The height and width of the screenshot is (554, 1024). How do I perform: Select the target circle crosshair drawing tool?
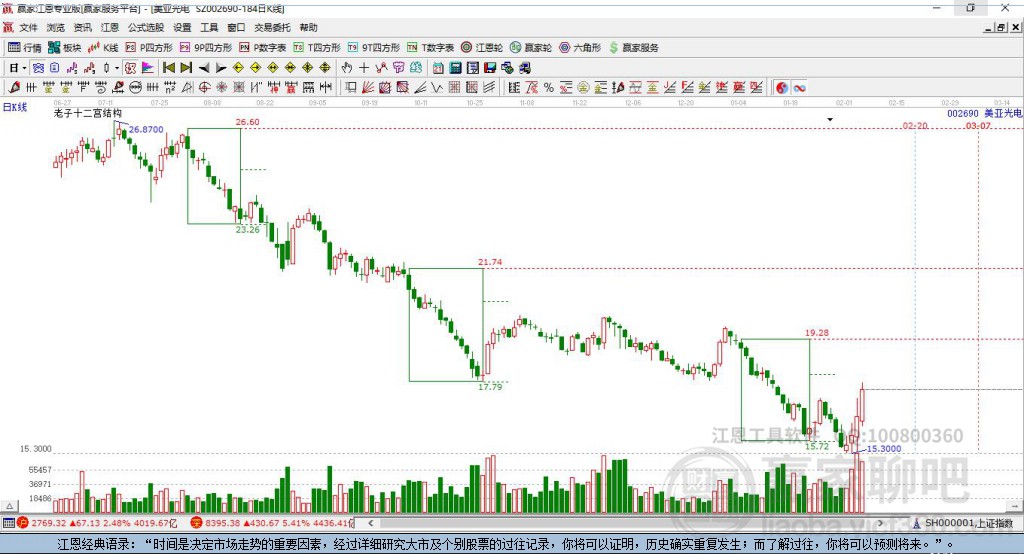point(204,88)
